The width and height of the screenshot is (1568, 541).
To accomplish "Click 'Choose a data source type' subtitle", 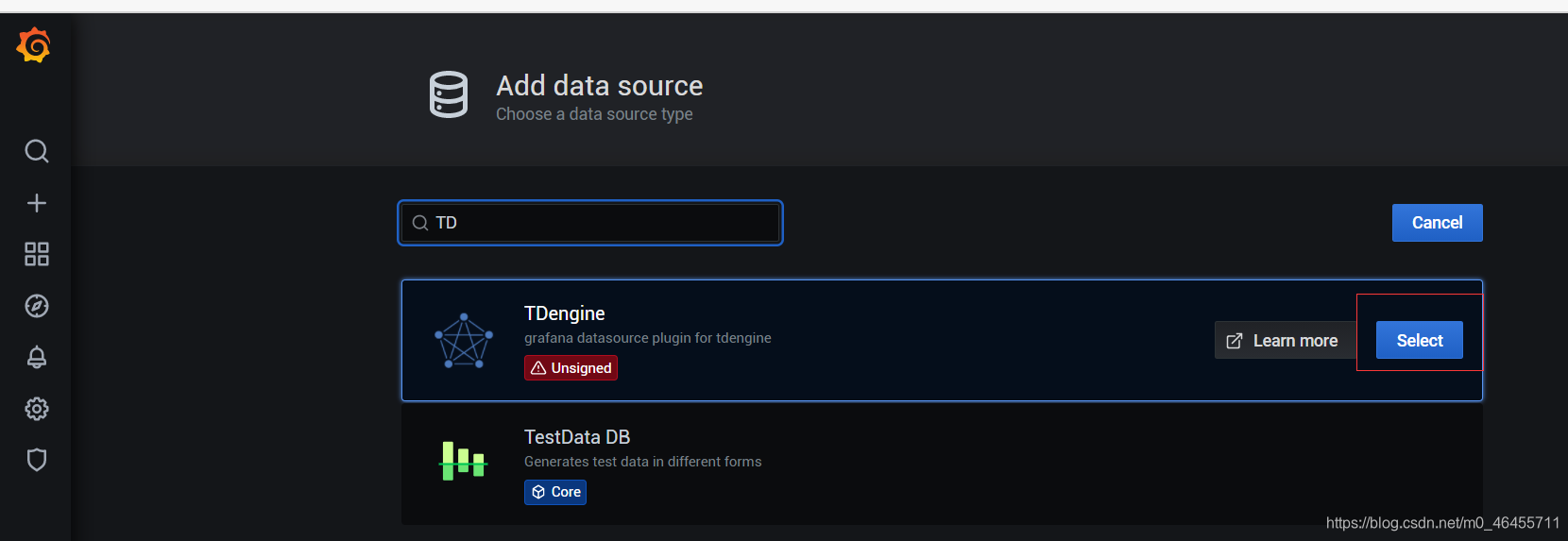I will pos(594,114).
